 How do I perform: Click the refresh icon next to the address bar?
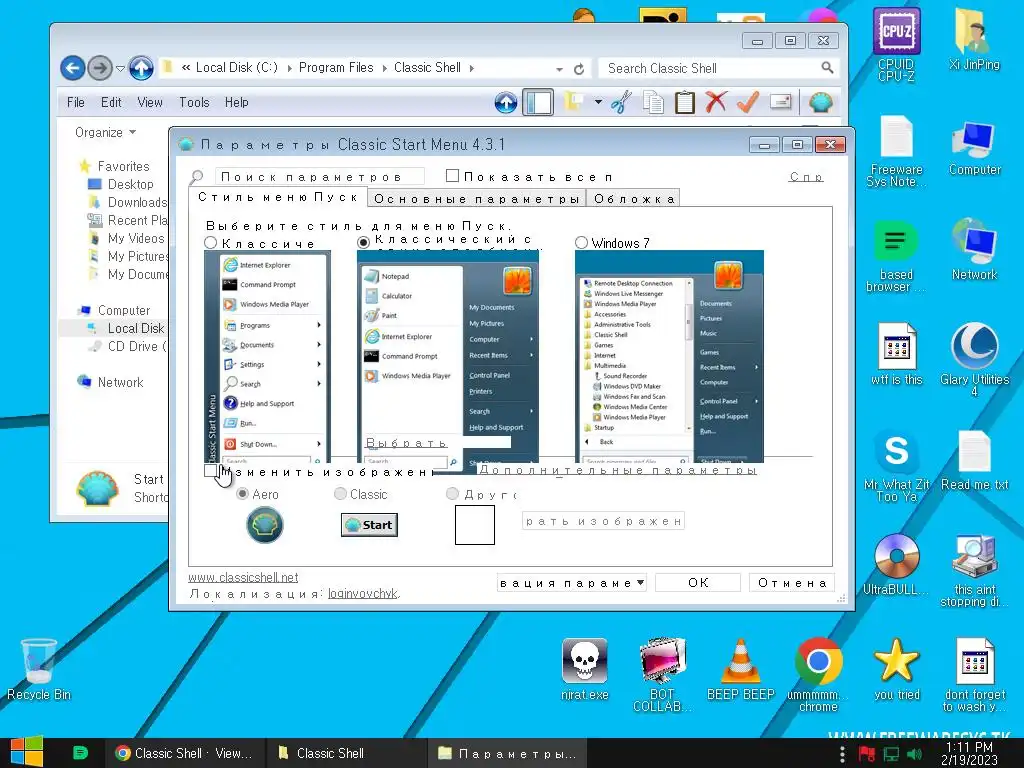point(579,69)
